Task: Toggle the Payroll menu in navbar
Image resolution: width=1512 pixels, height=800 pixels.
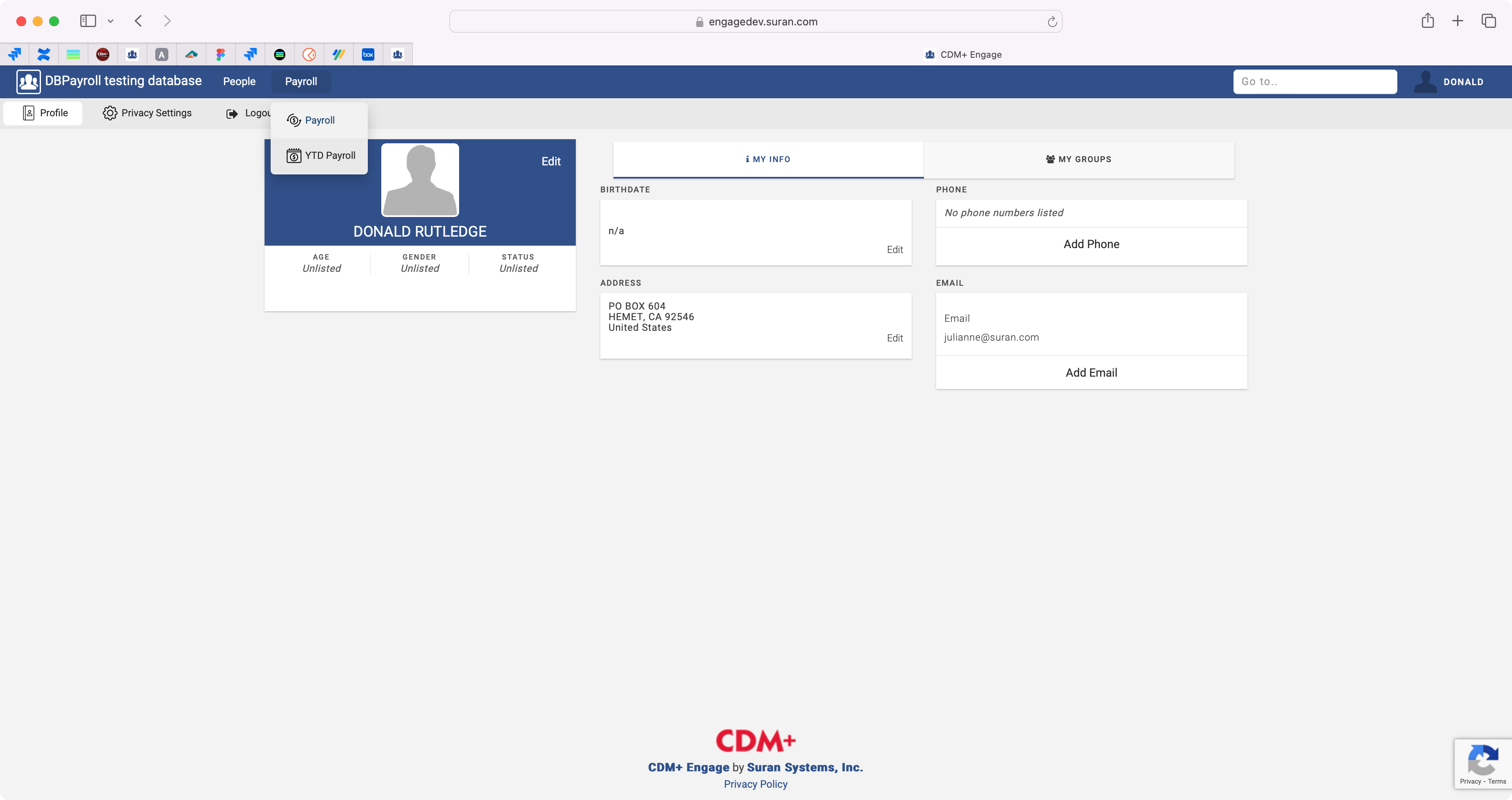Action: [301, 81]
